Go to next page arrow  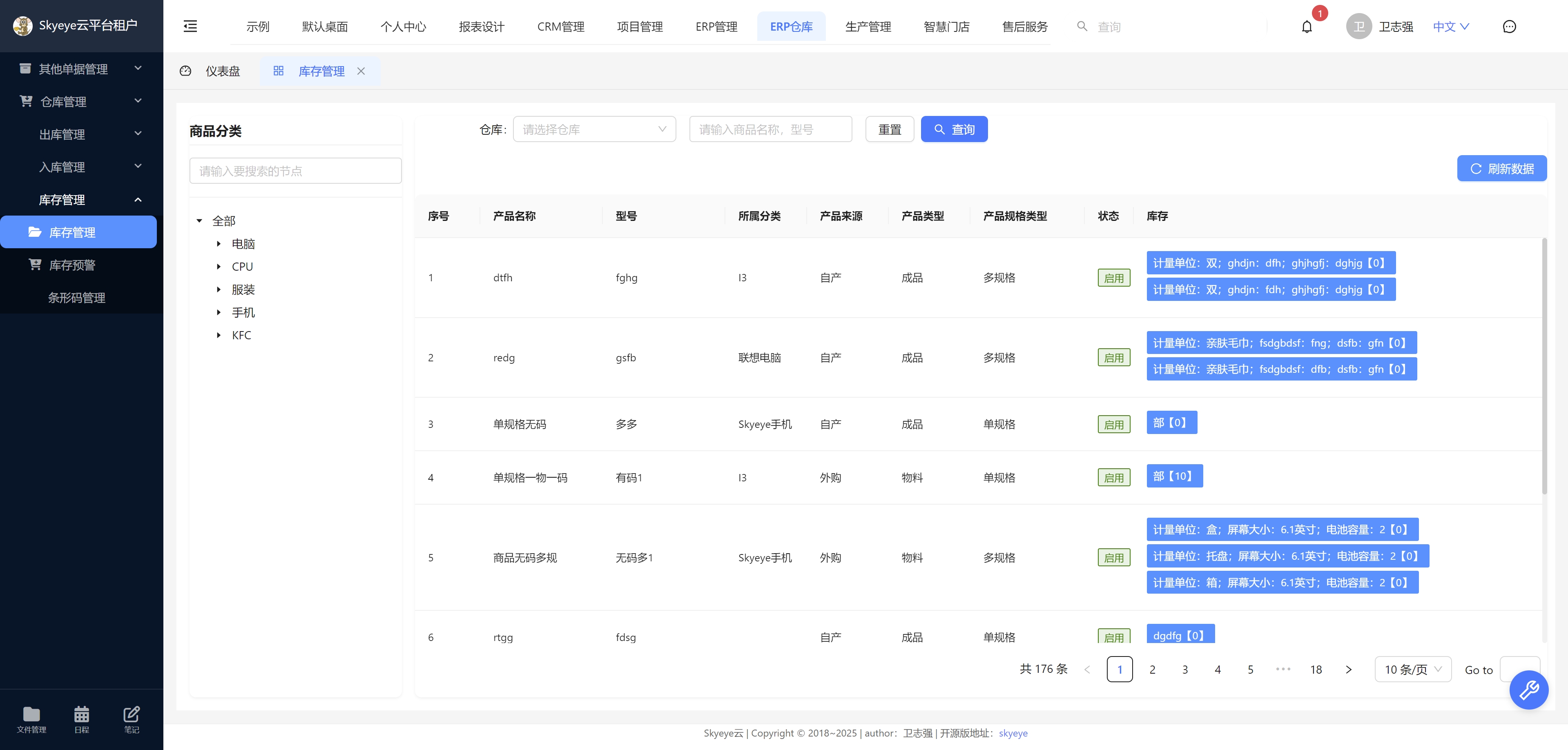1348,669
